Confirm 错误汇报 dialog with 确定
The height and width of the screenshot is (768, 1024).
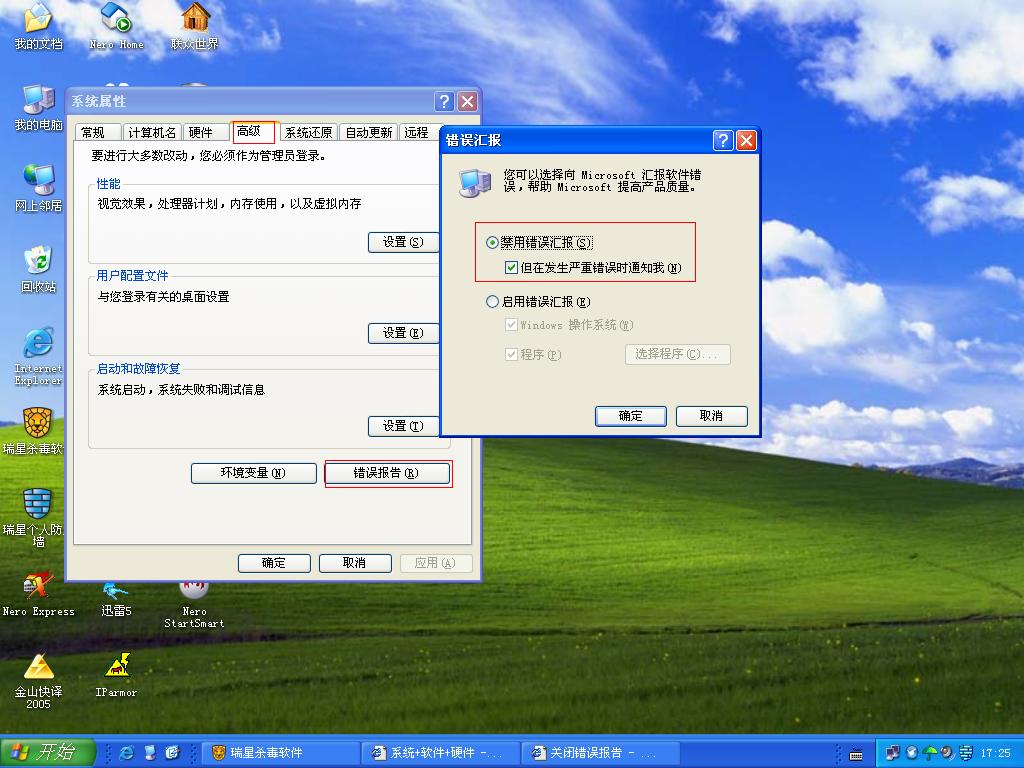point(630,416)
